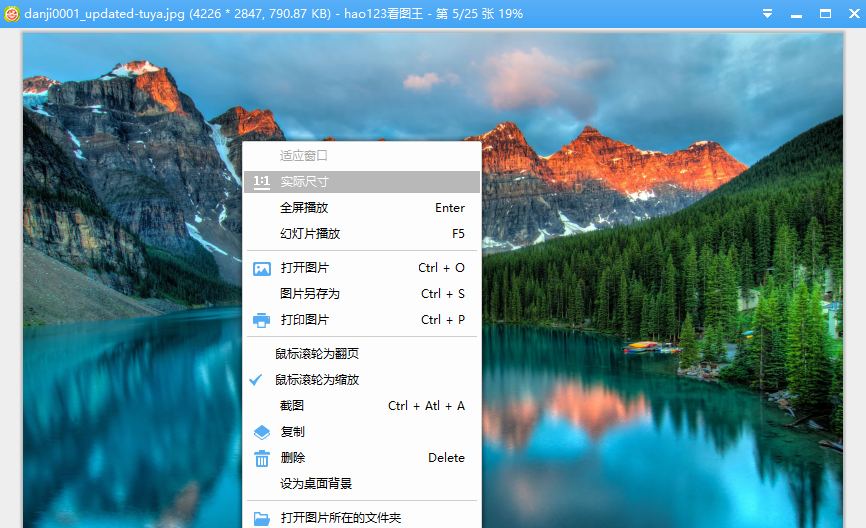The image size is (866, 528).
Task: Click the F5 shortcut label
Action: click(458, 234)
